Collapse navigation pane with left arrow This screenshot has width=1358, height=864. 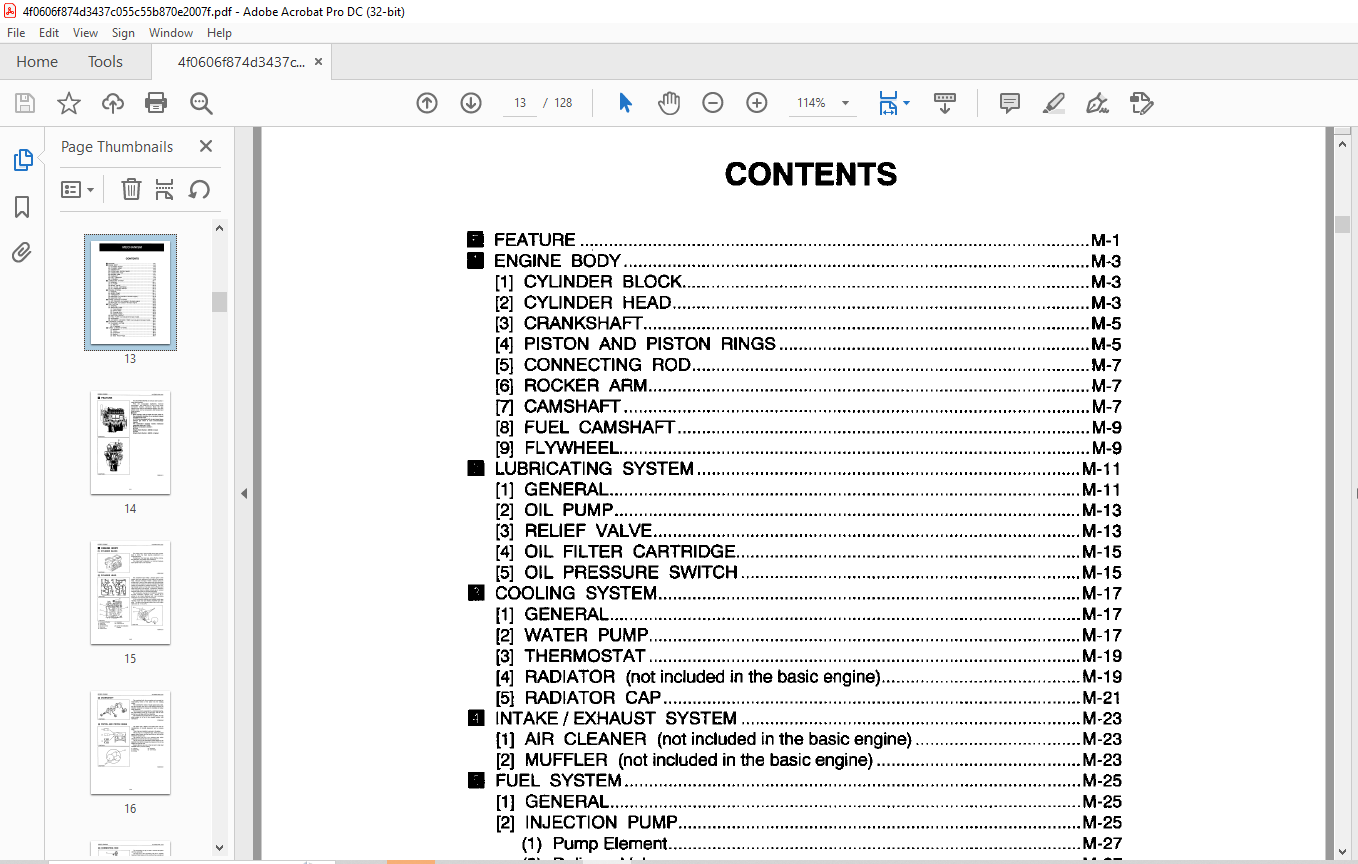tap(244, 493)
